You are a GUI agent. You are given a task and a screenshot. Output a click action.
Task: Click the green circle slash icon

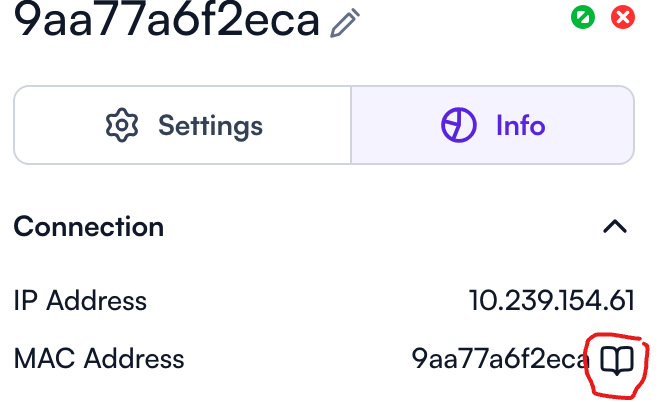coord(583,18)
